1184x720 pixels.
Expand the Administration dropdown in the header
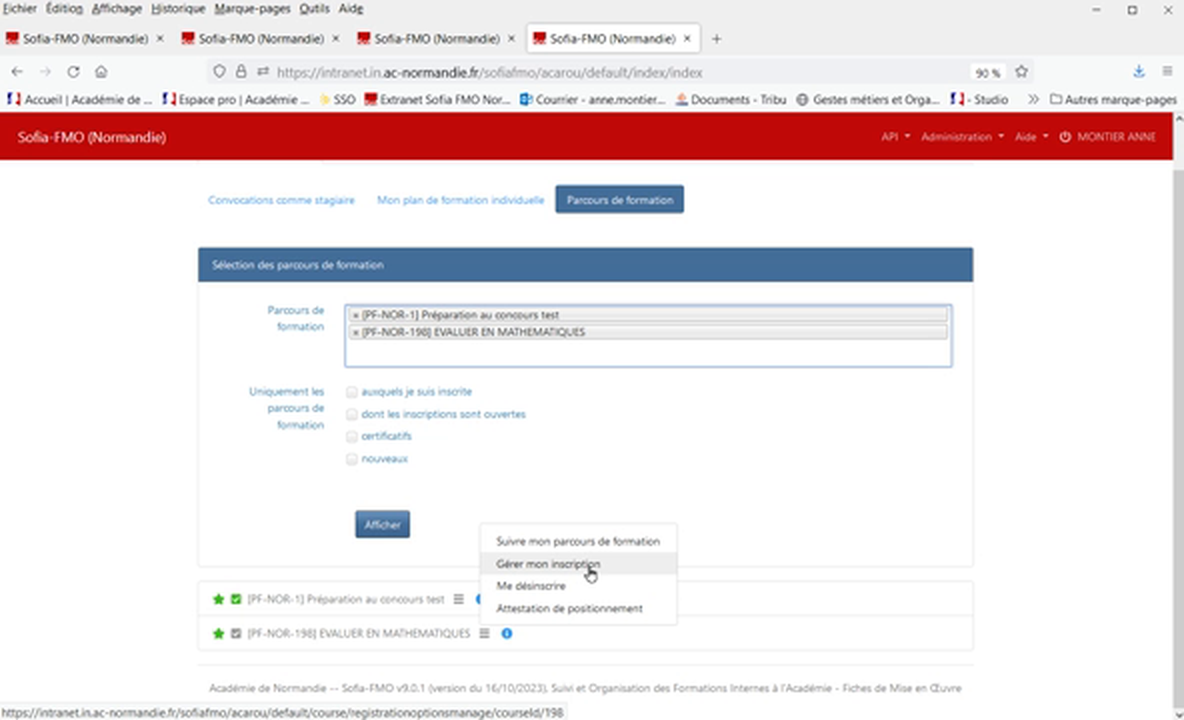coord(962,137)
